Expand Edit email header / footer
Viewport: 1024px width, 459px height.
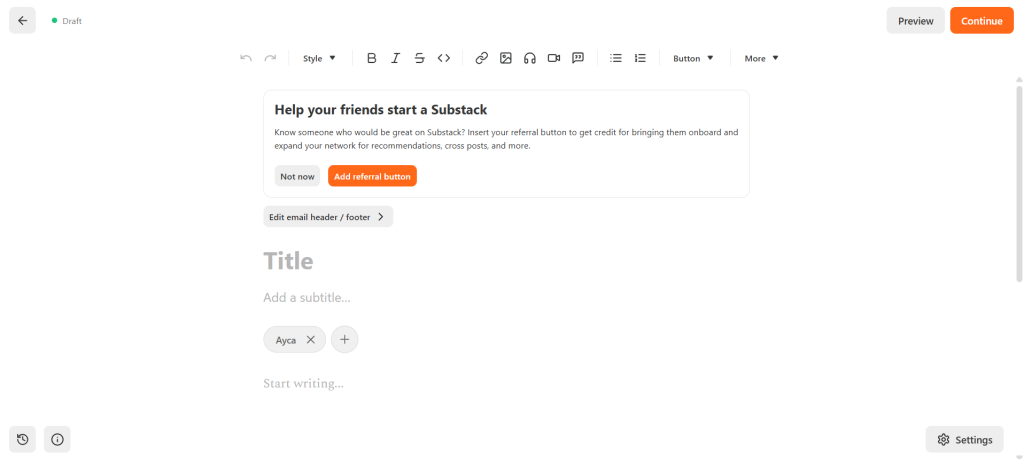click(328, 217)
